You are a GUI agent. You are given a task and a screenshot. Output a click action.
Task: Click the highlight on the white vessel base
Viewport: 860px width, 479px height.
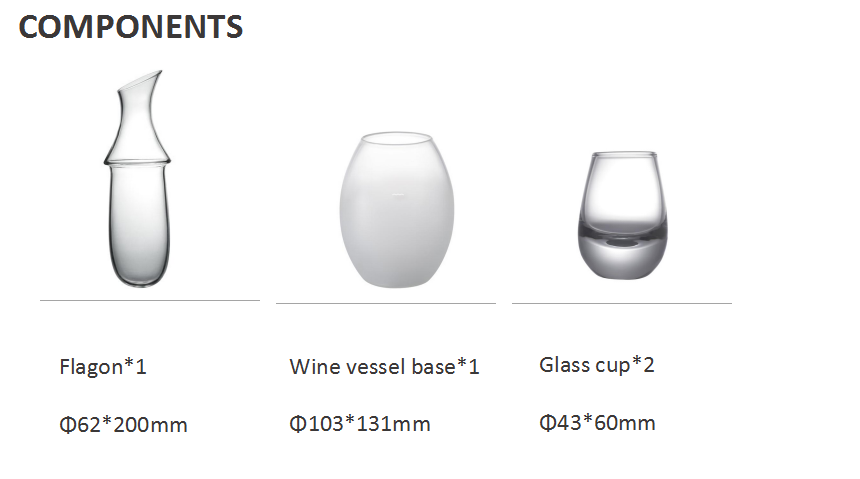click(398, 195)
